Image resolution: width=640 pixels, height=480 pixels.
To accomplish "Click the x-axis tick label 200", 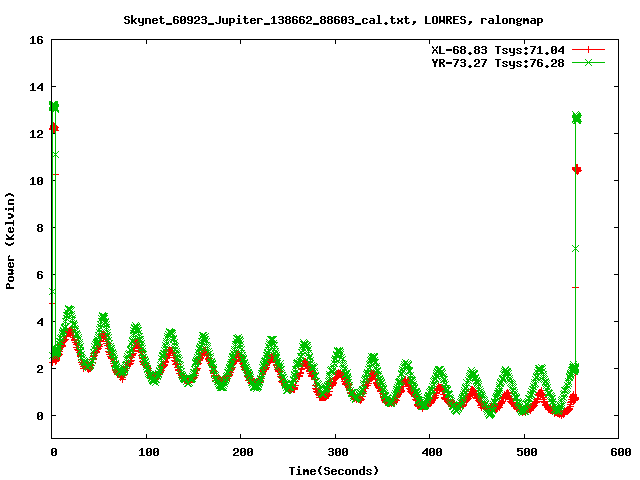I will tap(242, 452).
